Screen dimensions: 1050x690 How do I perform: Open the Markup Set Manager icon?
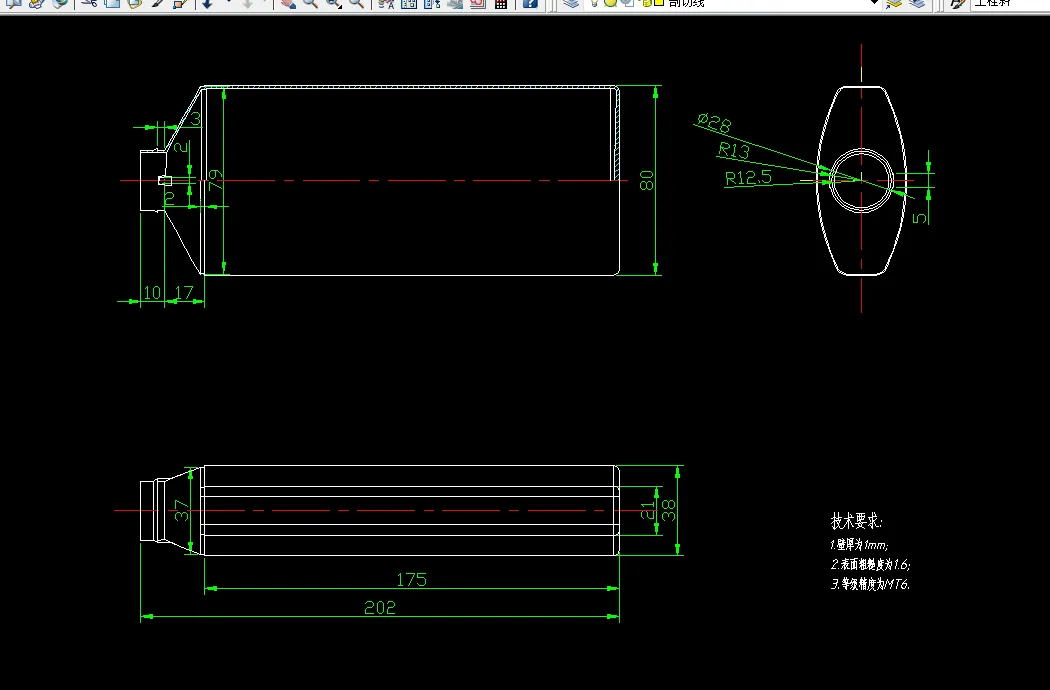click(x=477, y=3)
